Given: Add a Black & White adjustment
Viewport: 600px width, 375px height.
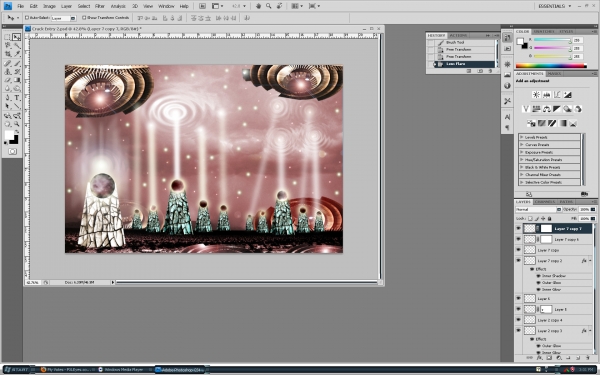Looking at the screenshot, I should click(x=557, y=109).
